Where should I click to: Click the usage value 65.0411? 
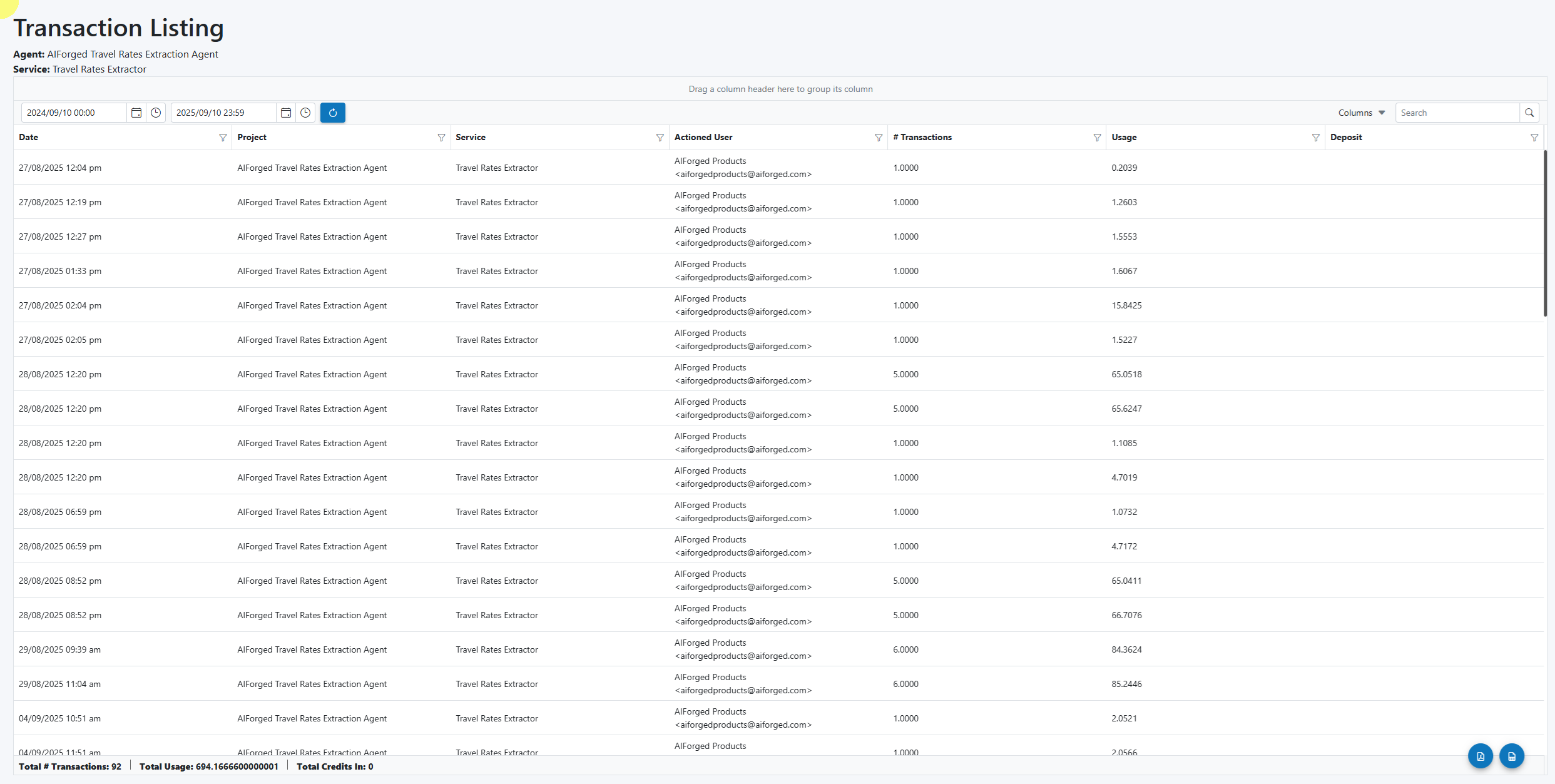[x=1126, y=581]
